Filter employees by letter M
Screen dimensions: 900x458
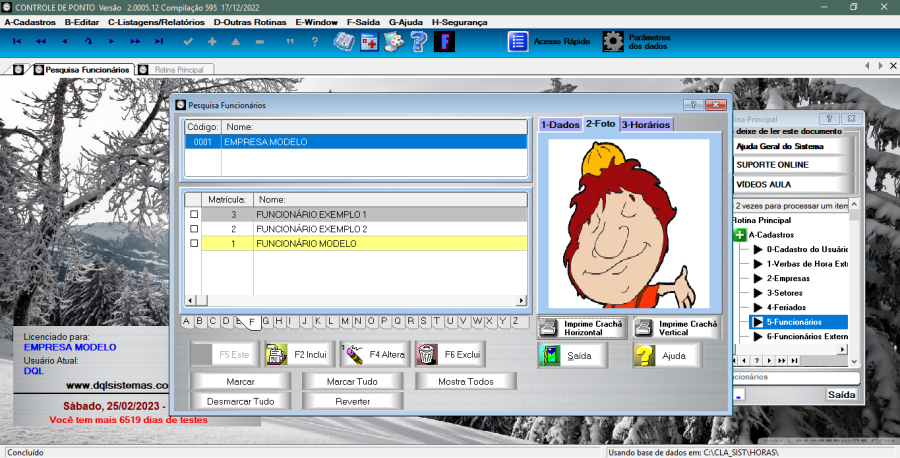click(344, 321)
